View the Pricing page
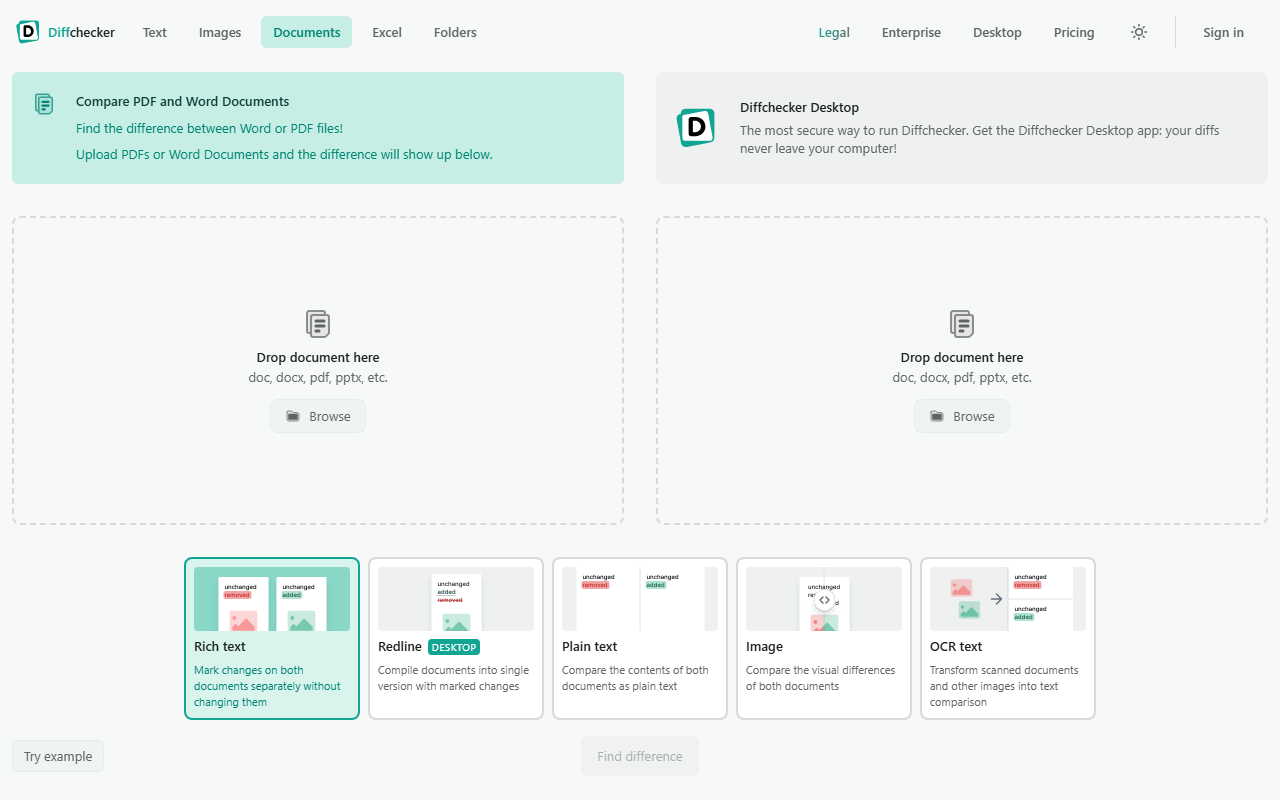This screenshot has width=1280, height=800. [1074, 32]
